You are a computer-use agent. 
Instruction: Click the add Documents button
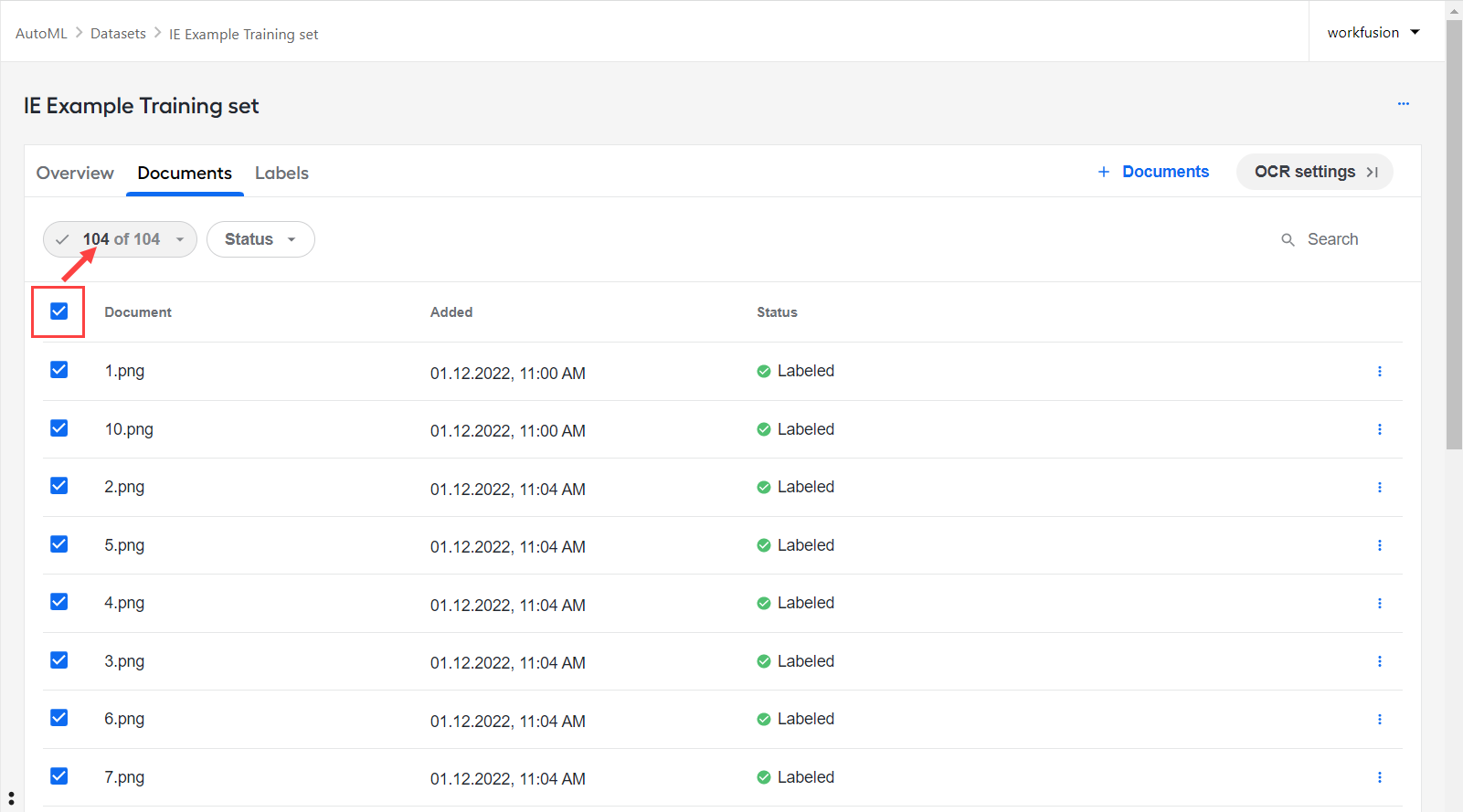pos(1153,172)
